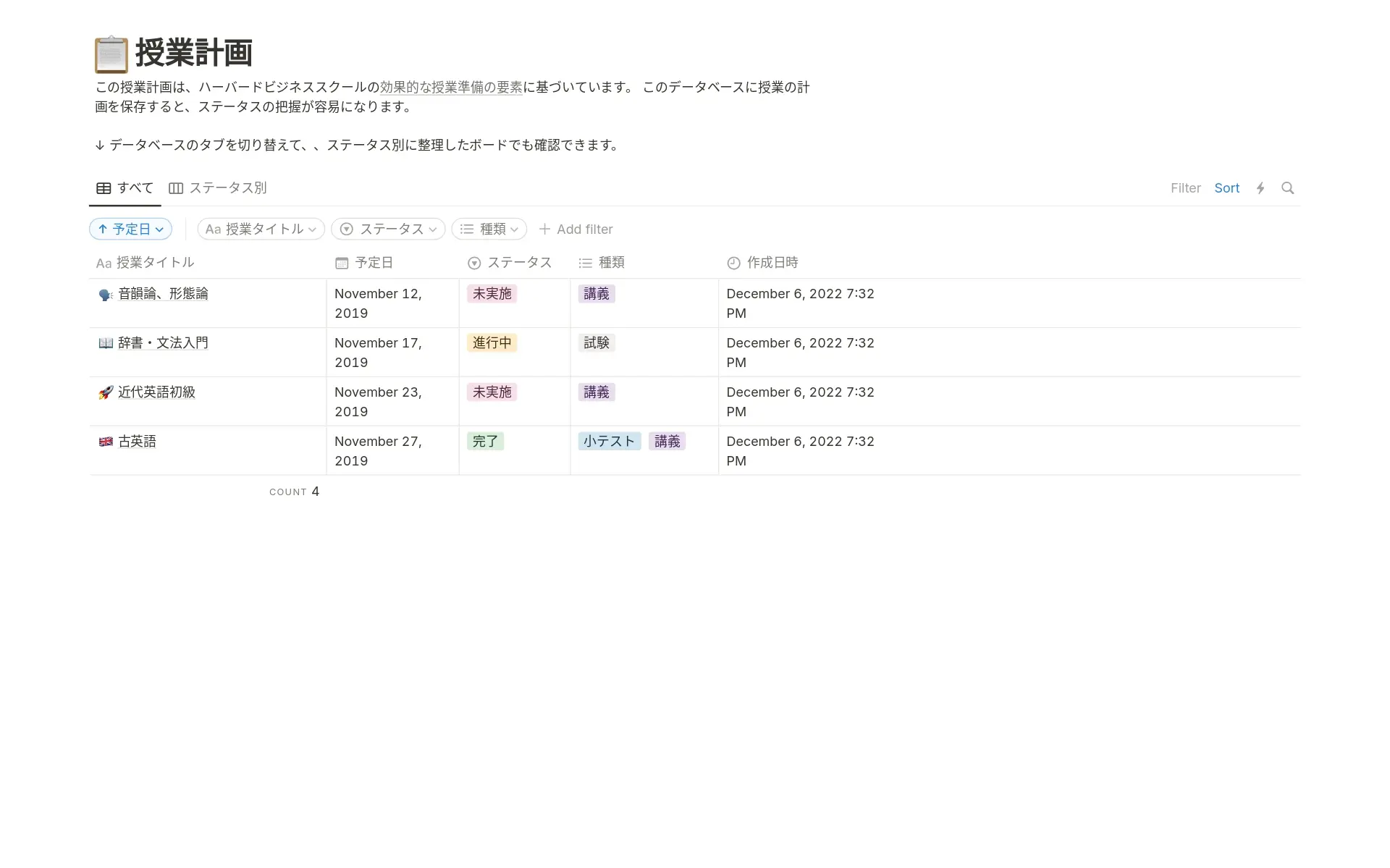Click the Add filter button
Screen dimensions: 1390x868
pyautogui.click(x=576, y=229)
